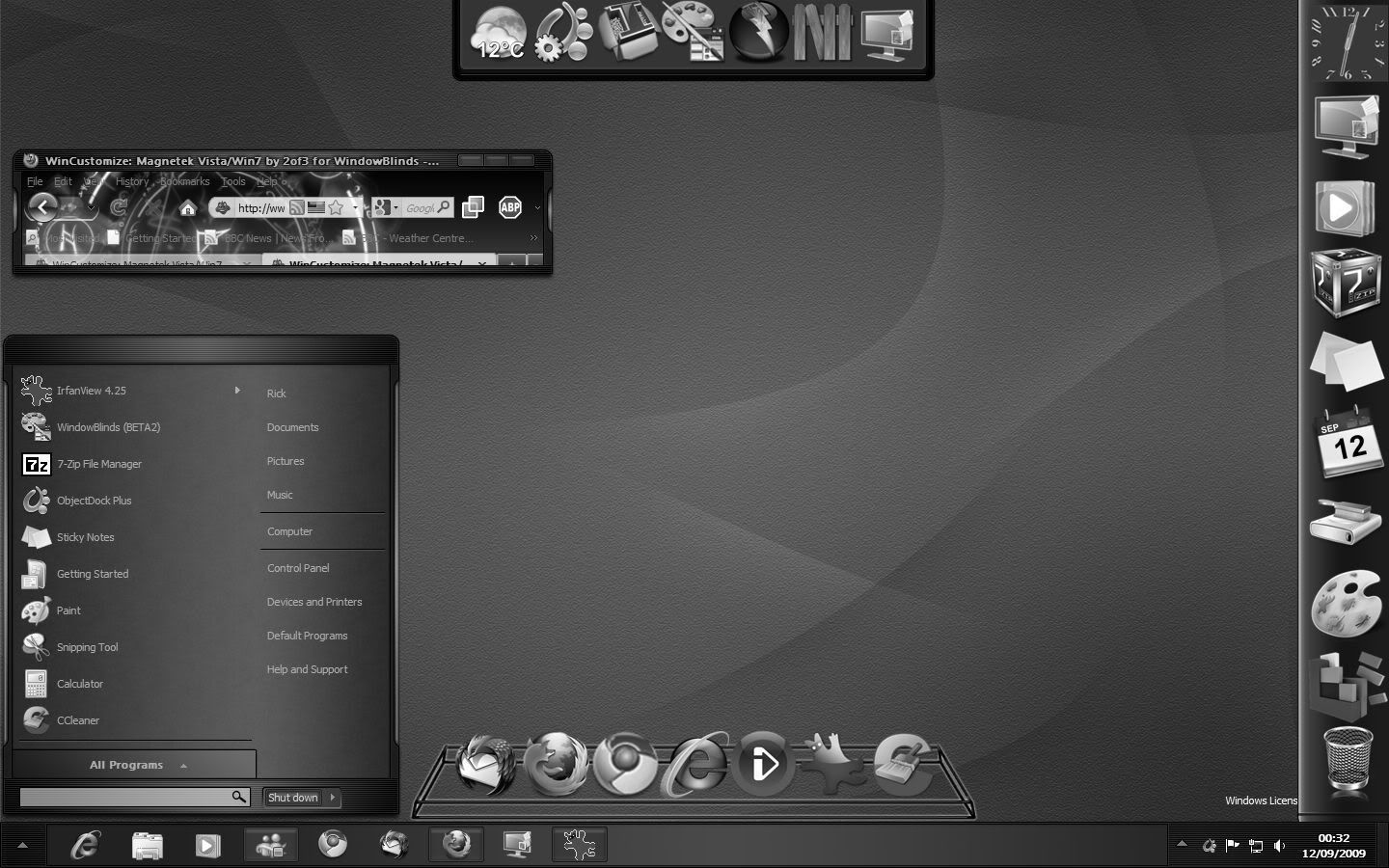The height and width of the screenshot is (868, 1389).
Task: Open the drive icon on the right dock
Action: [x=1347, y=523]
